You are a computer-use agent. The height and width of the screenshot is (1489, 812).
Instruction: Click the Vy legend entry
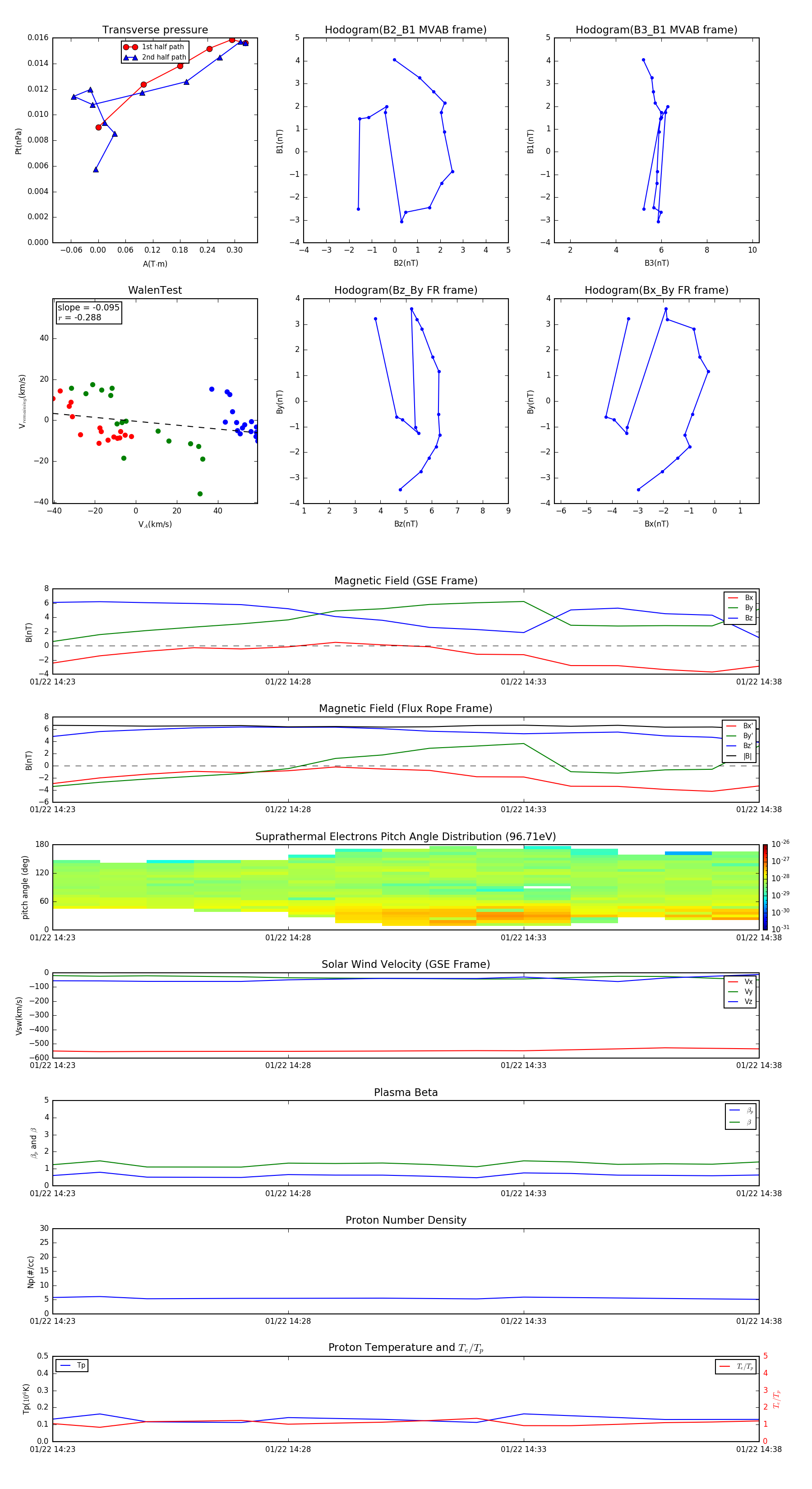741,991
